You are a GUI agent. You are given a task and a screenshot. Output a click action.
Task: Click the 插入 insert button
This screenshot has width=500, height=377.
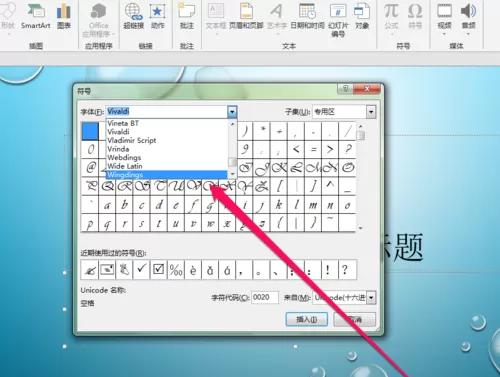tap(307, 320)
